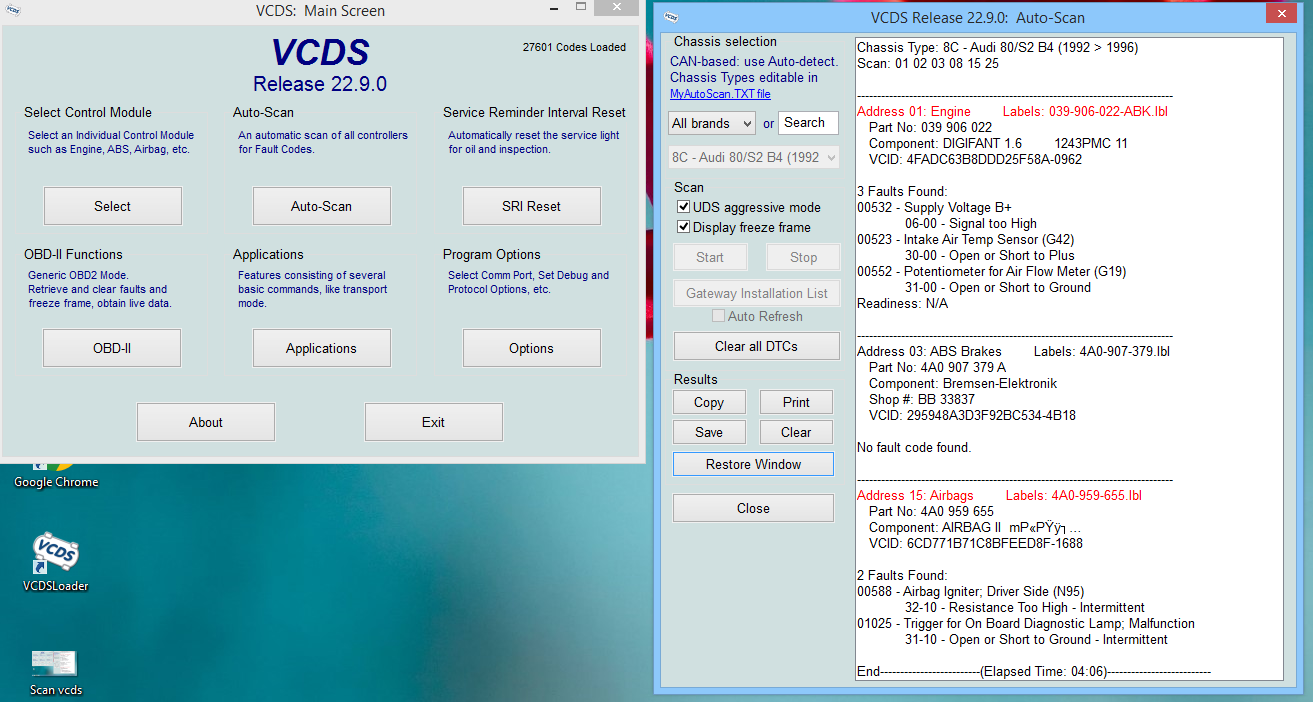Click Part No: 4A0 907 379 A line
Viewport: 1313px width, 702px height.
click(937, 367)
